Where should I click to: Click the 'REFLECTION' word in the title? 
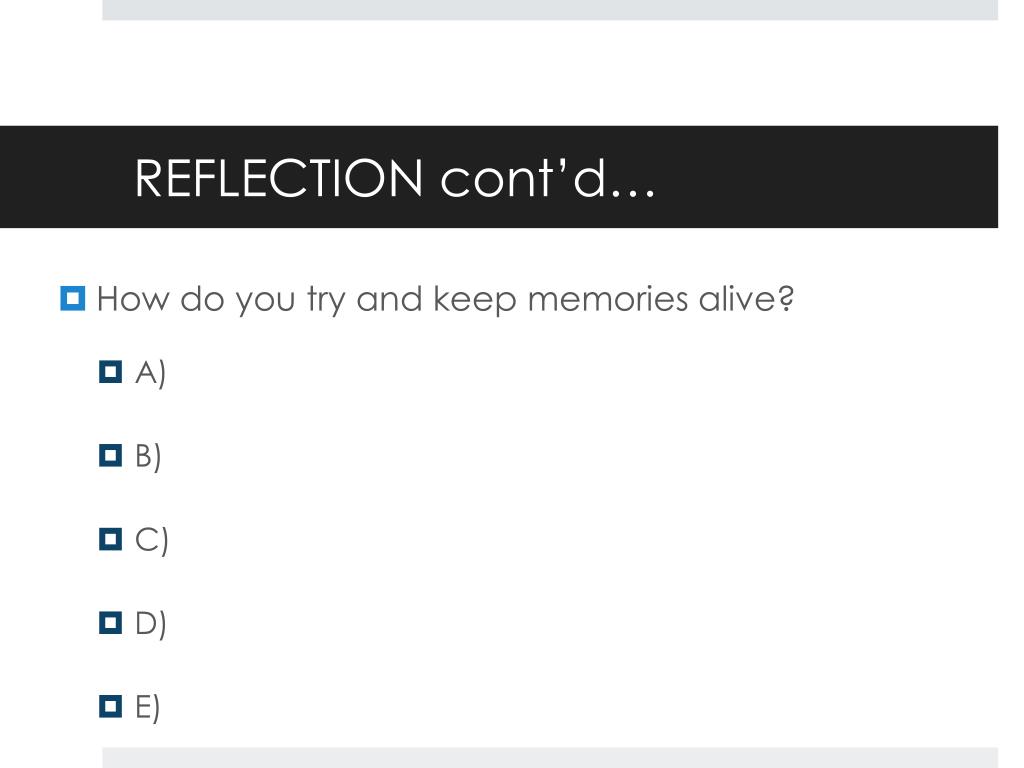pos(279,178)
